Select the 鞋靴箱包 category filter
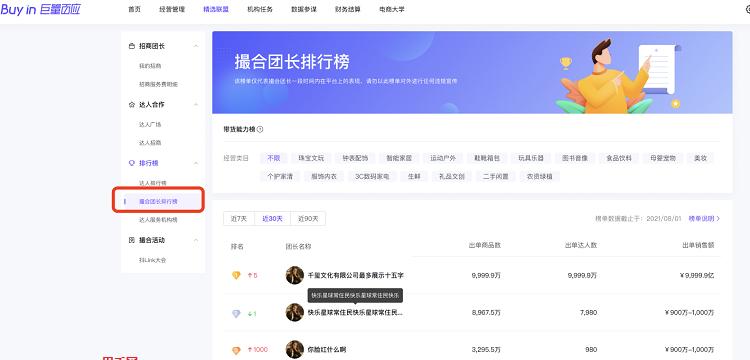The height and width of the screenshot is (360, 750). click(487, 158)
